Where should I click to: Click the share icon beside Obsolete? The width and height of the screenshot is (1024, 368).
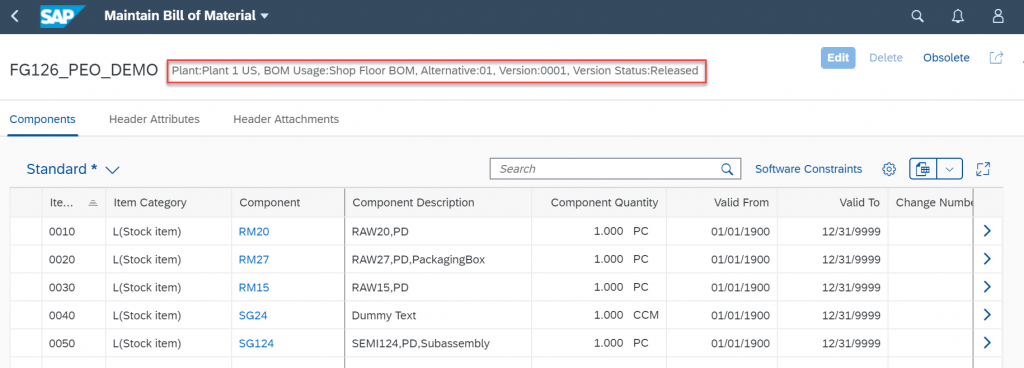(996, 57)
